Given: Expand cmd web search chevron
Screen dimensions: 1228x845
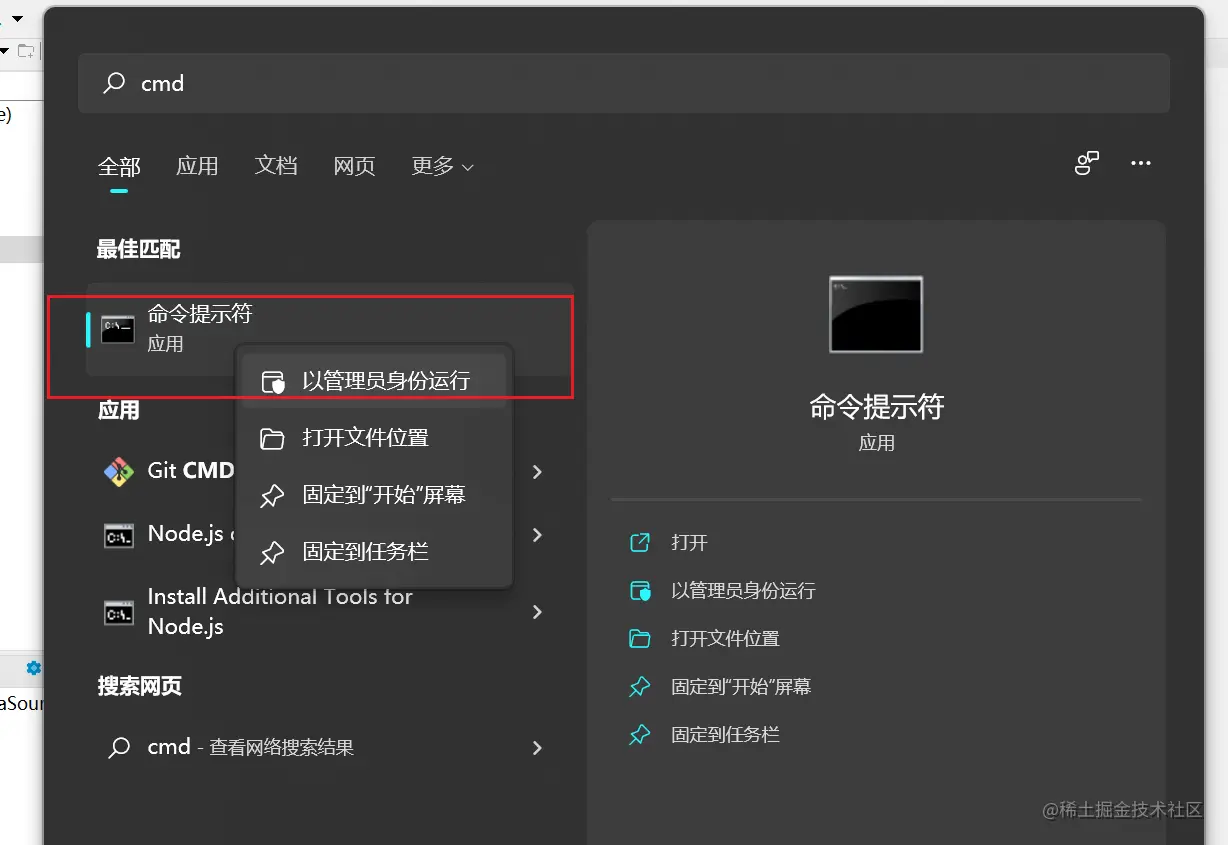Looking at the screenshot, I should click(537, 748).
